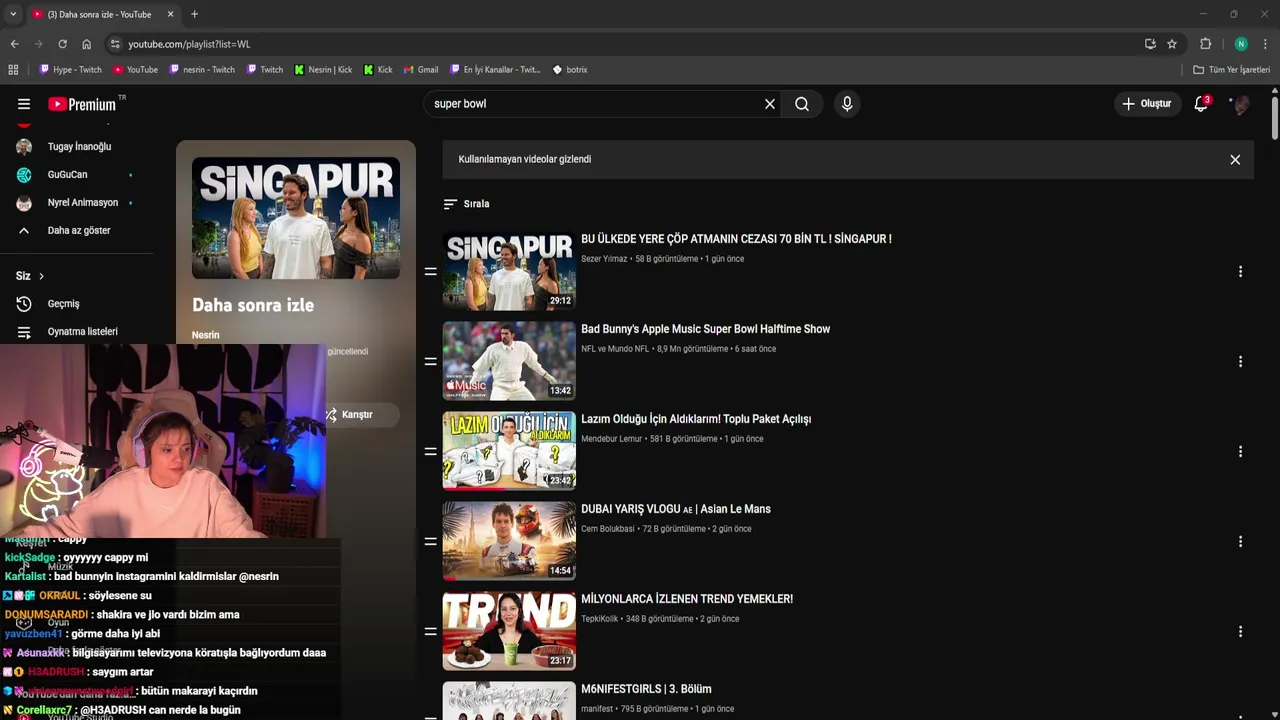Open GuGuCan subscription channel
1280x720 pixels.
tap(67, 175)
